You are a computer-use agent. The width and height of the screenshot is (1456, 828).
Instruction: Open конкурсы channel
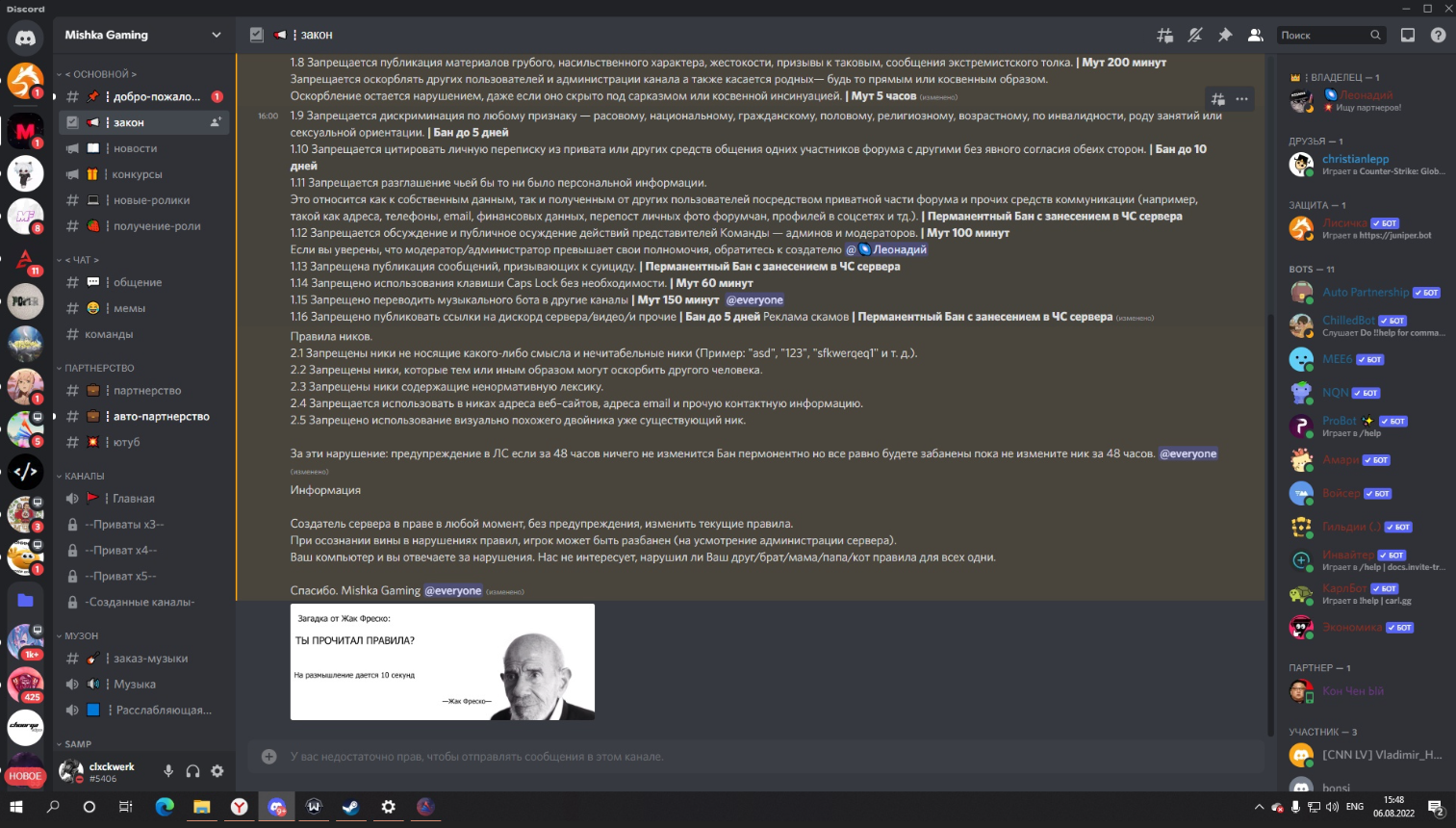(144, 174)
